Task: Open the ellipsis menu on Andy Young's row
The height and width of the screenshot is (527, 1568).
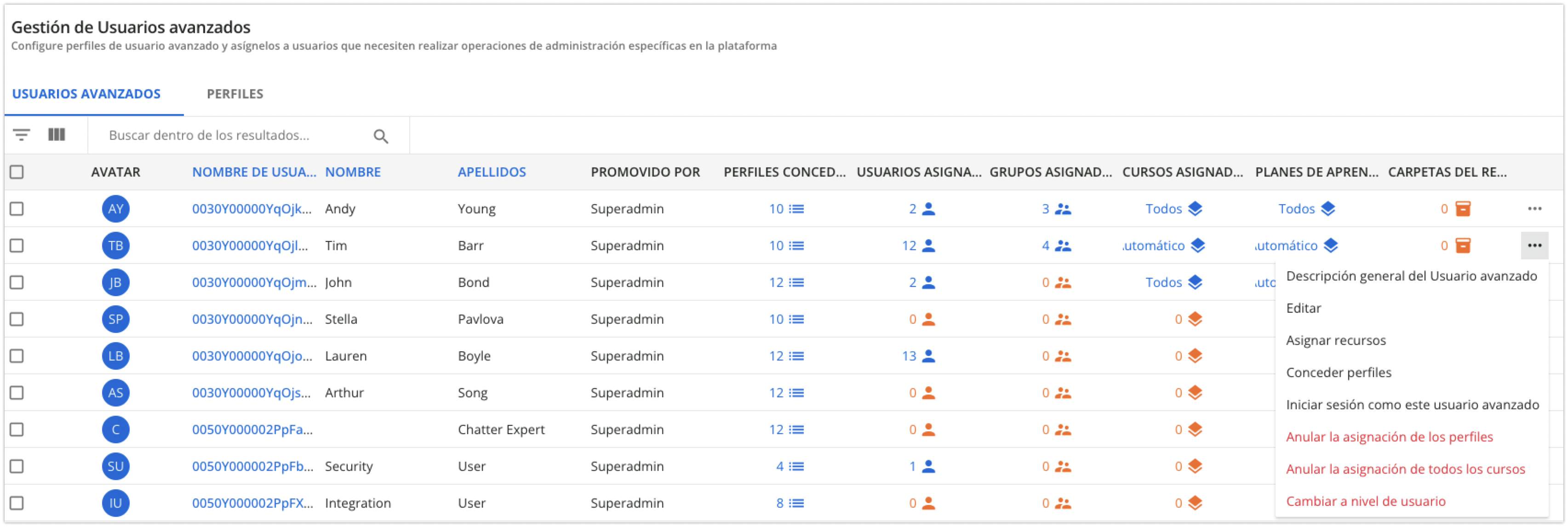Action: point(1534,208)
